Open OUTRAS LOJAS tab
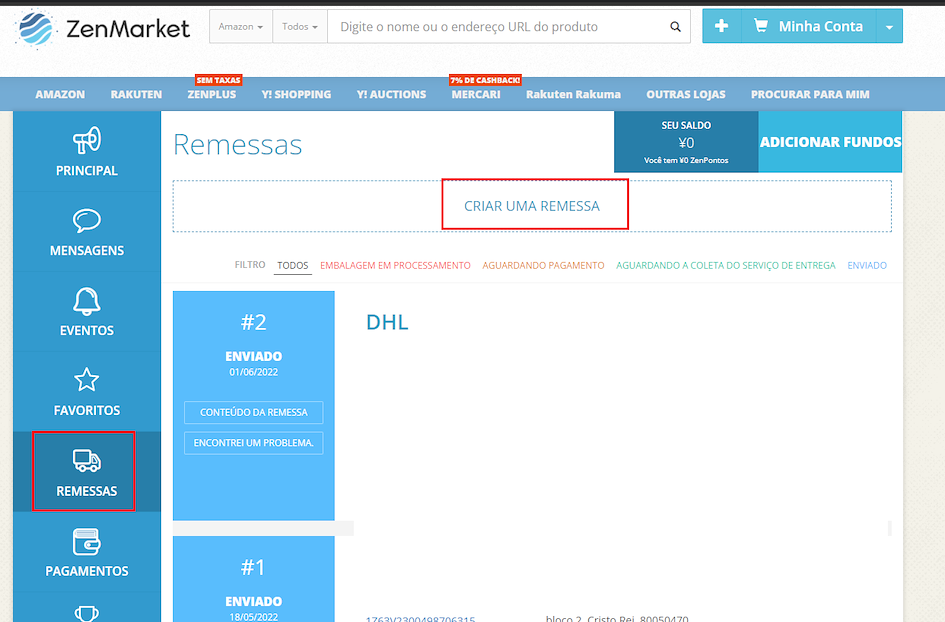The height and width of the screenshot is (622, 945). tap(686, 94)
